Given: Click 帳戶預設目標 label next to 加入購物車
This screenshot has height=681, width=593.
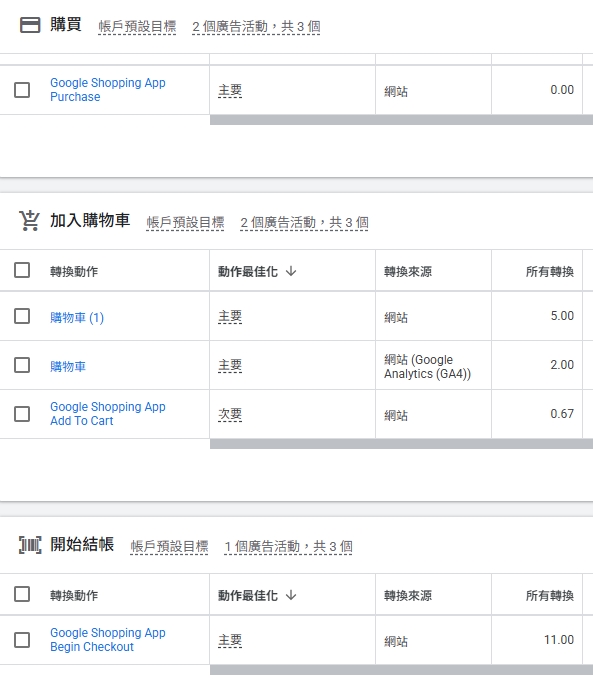Looking at the screenshot, I should click(186, 222).
